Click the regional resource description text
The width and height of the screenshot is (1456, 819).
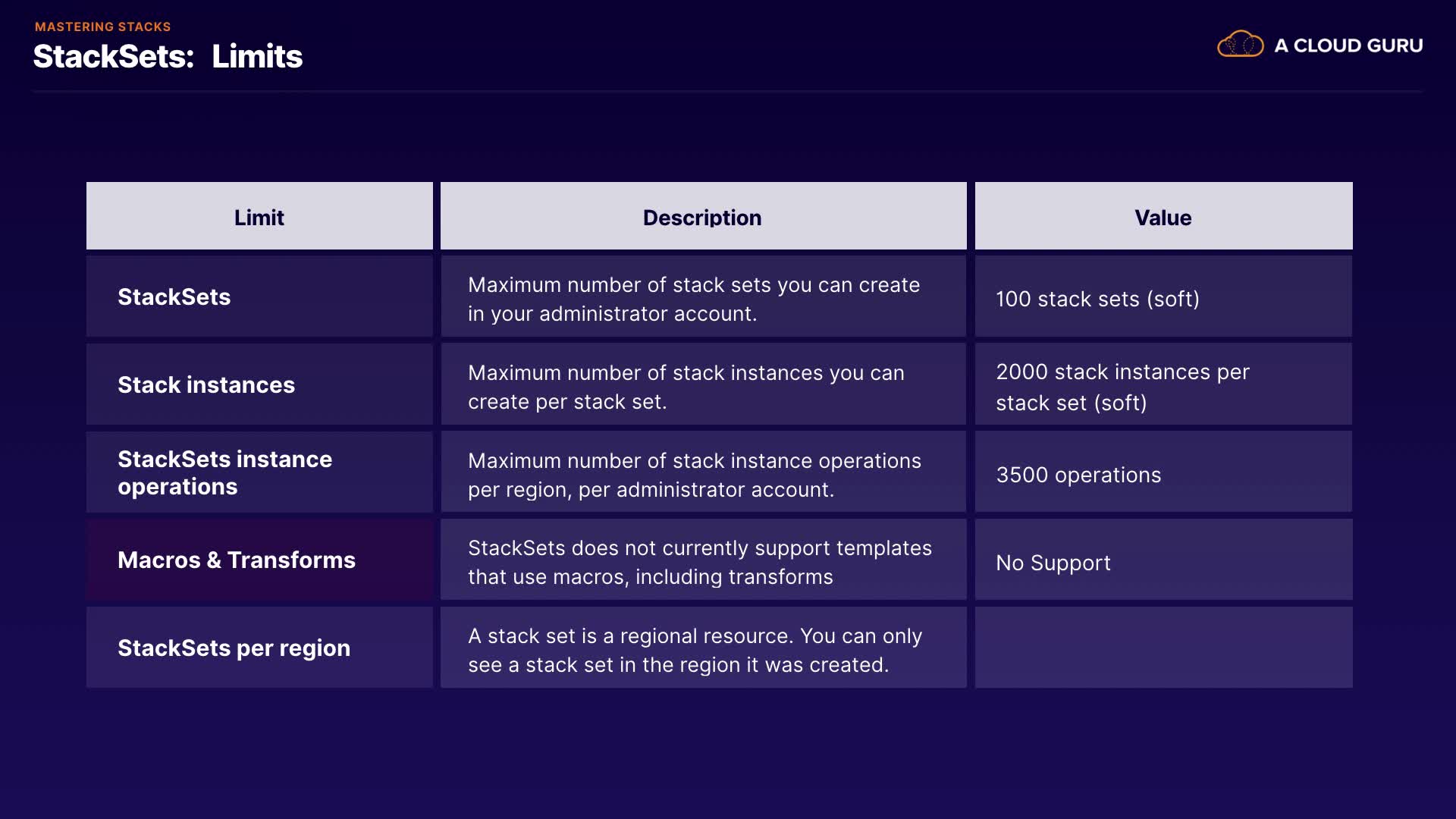click(x=695, y=650)
